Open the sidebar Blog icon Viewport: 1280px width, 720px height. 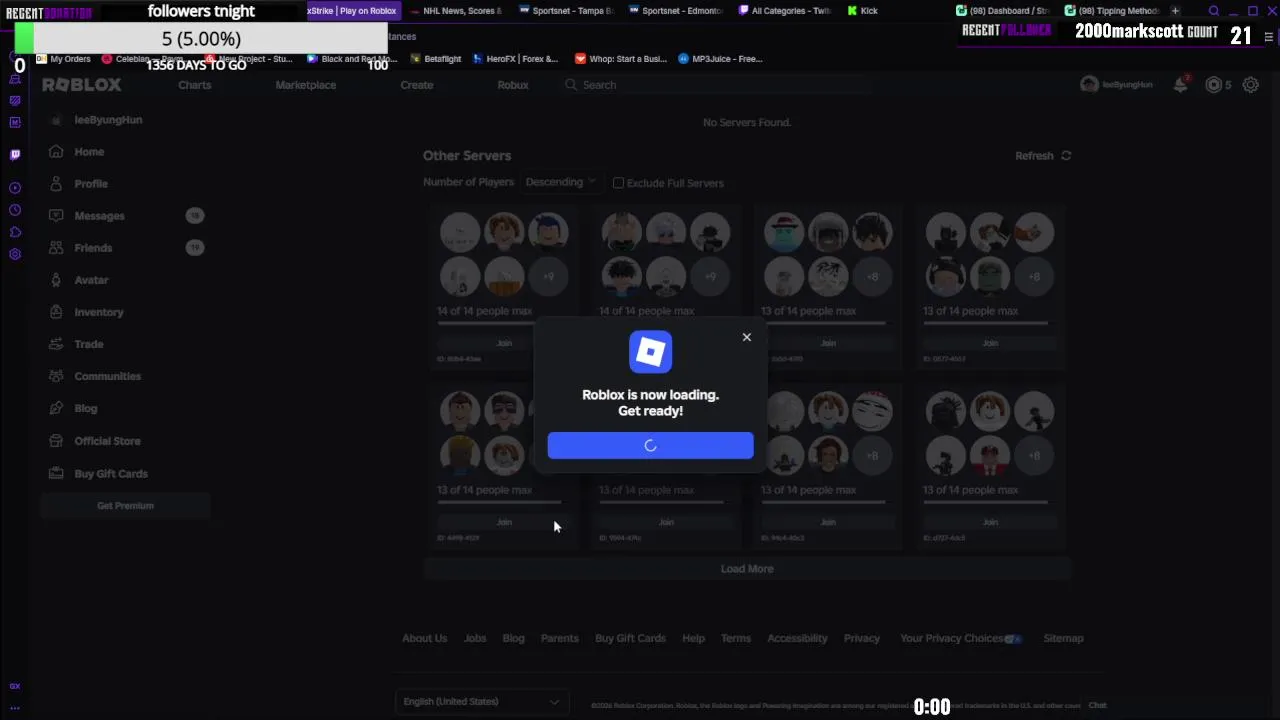click(56, 408)
